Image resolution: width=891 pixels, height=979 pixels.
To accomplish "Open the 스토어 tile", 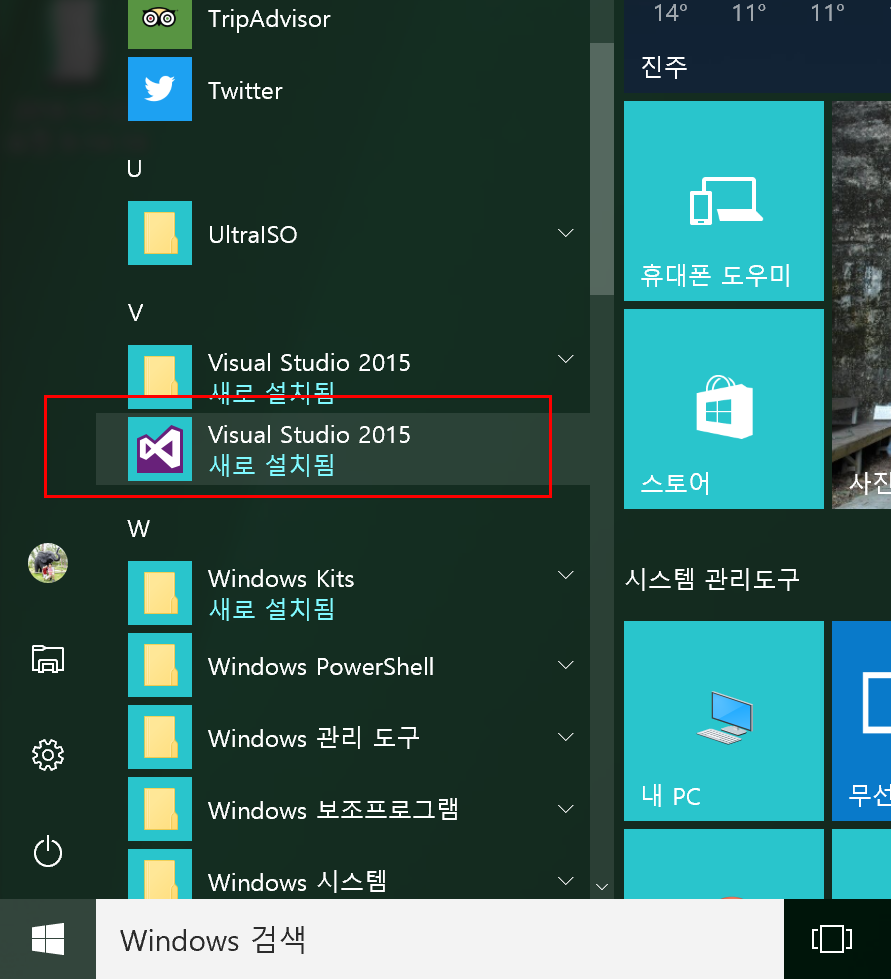I will click(x=724, y=409).
